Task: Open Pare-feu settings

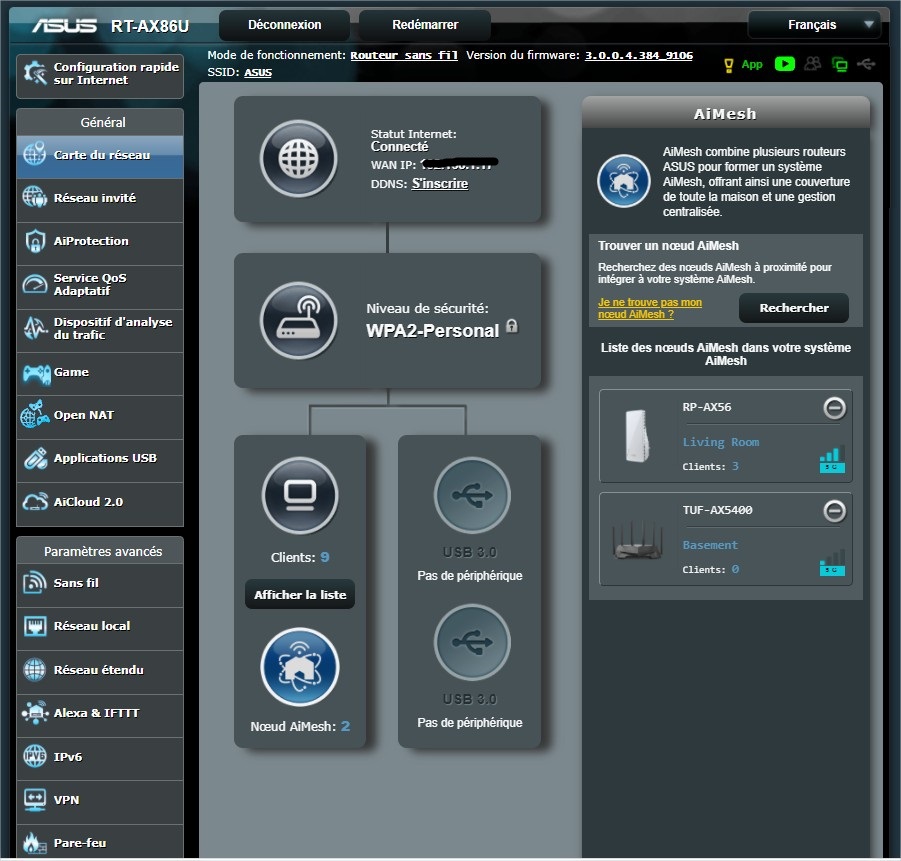Action: tap(100, 843)
